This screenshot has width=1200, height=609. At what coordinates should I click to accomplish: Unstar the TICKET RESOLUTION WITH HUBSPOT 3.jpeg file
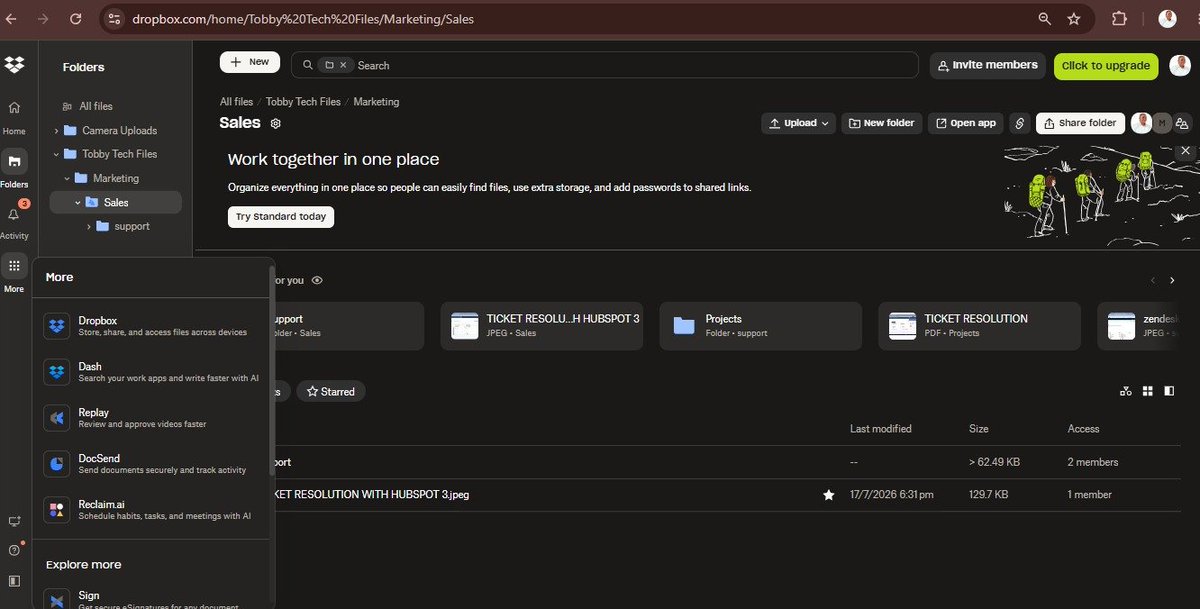click(828, 495)
